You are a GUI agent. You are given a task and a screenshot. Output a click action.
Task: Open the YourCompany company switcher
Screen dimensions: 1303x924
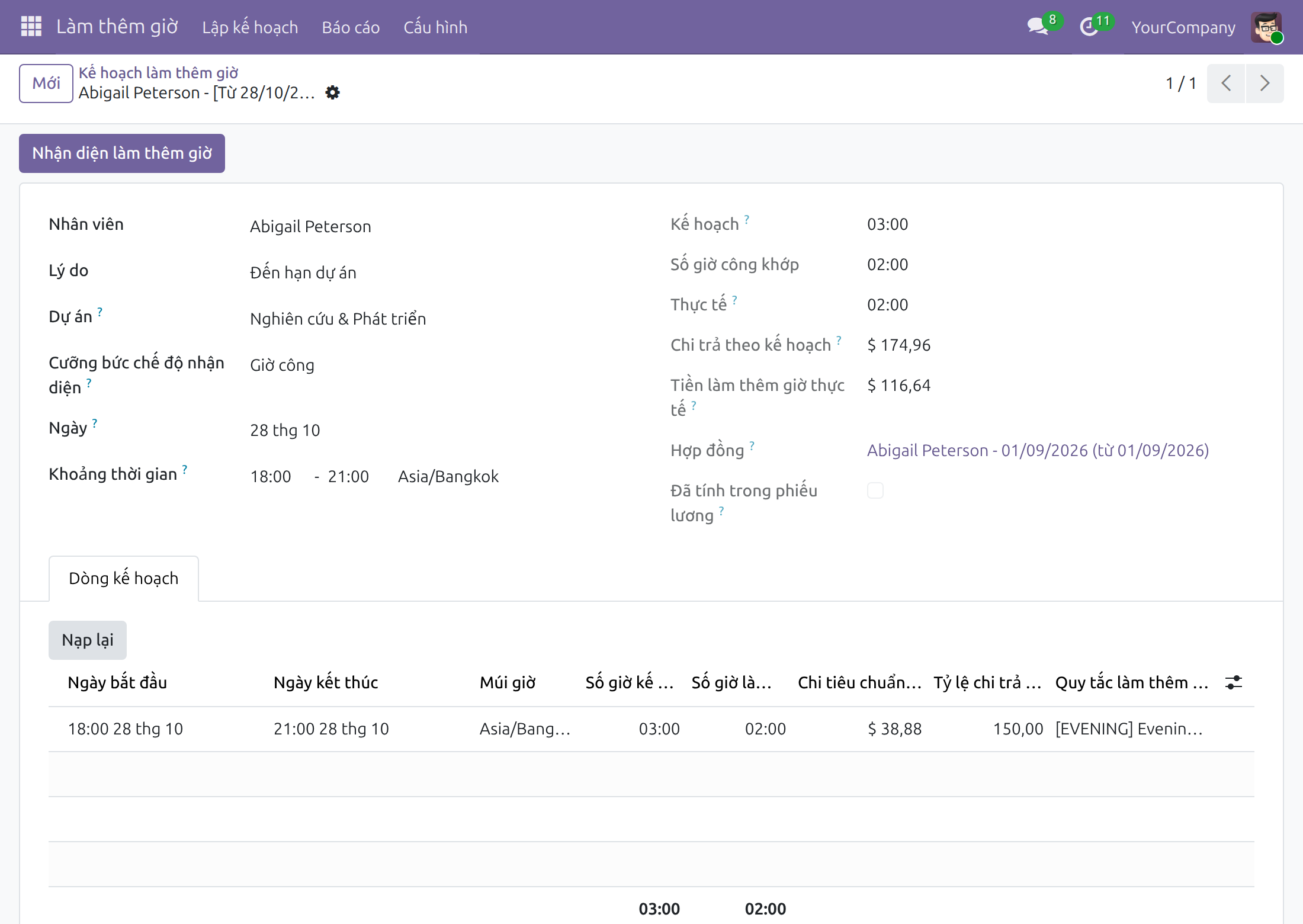tap(1183, 27)
